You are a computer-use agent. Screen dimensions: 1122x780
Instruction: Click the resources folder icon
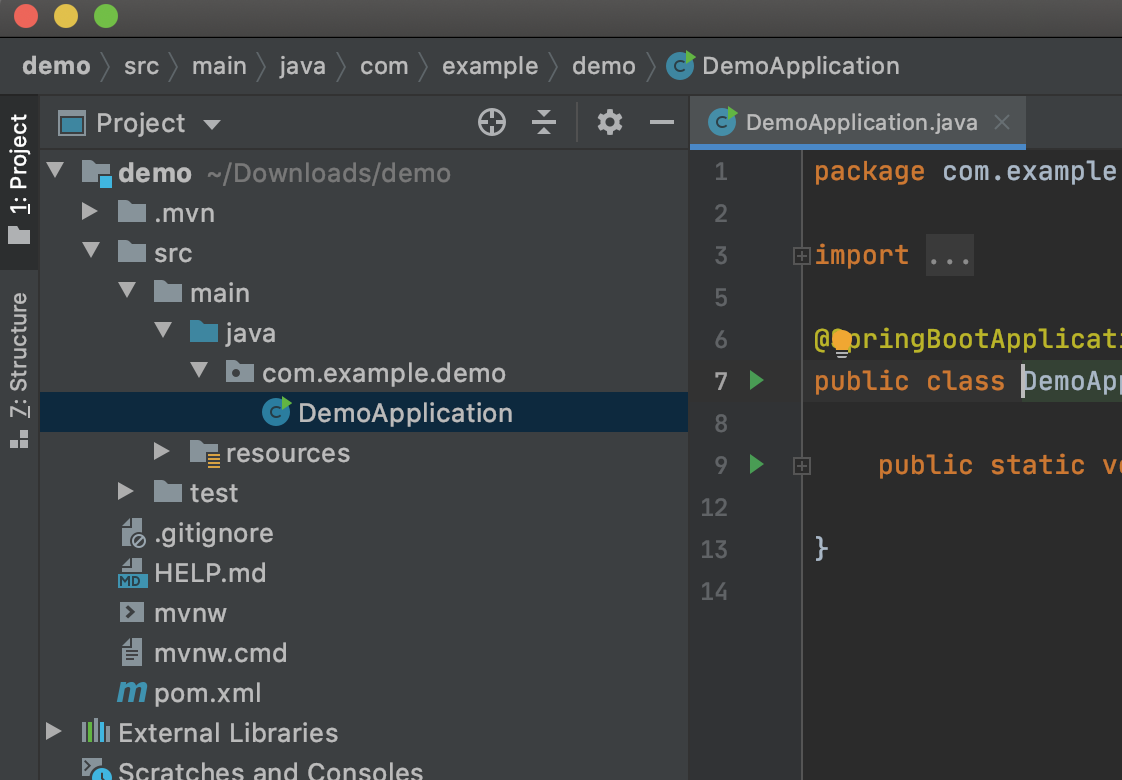tap(205, 454)
